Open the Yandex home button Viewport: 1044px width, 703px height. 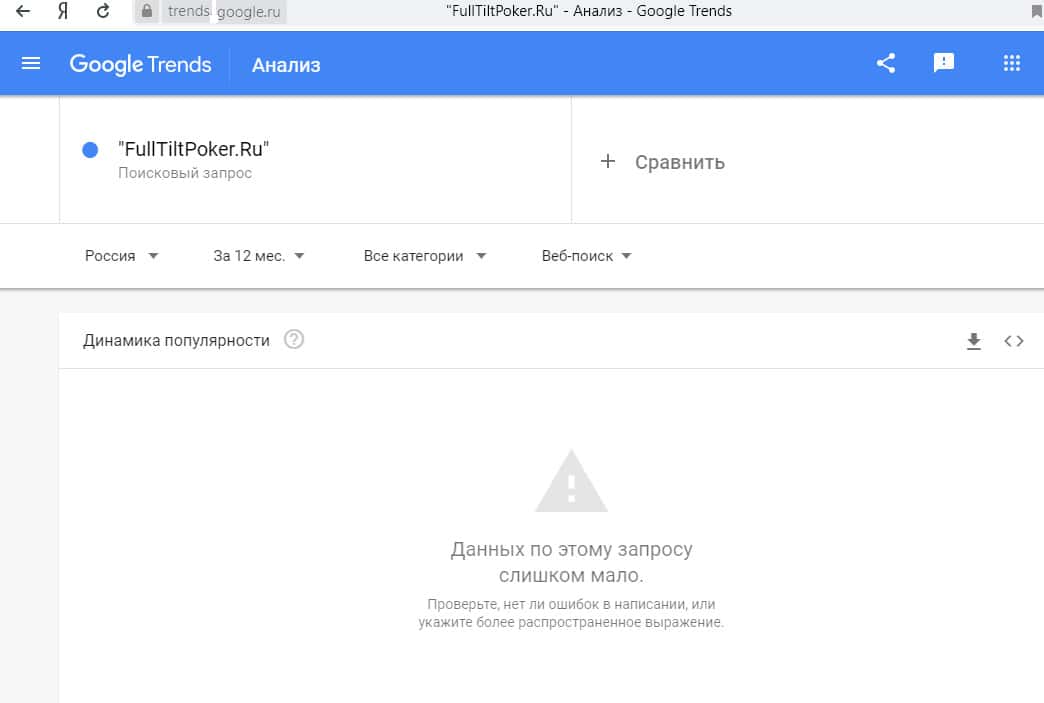[x=63, y=11]
